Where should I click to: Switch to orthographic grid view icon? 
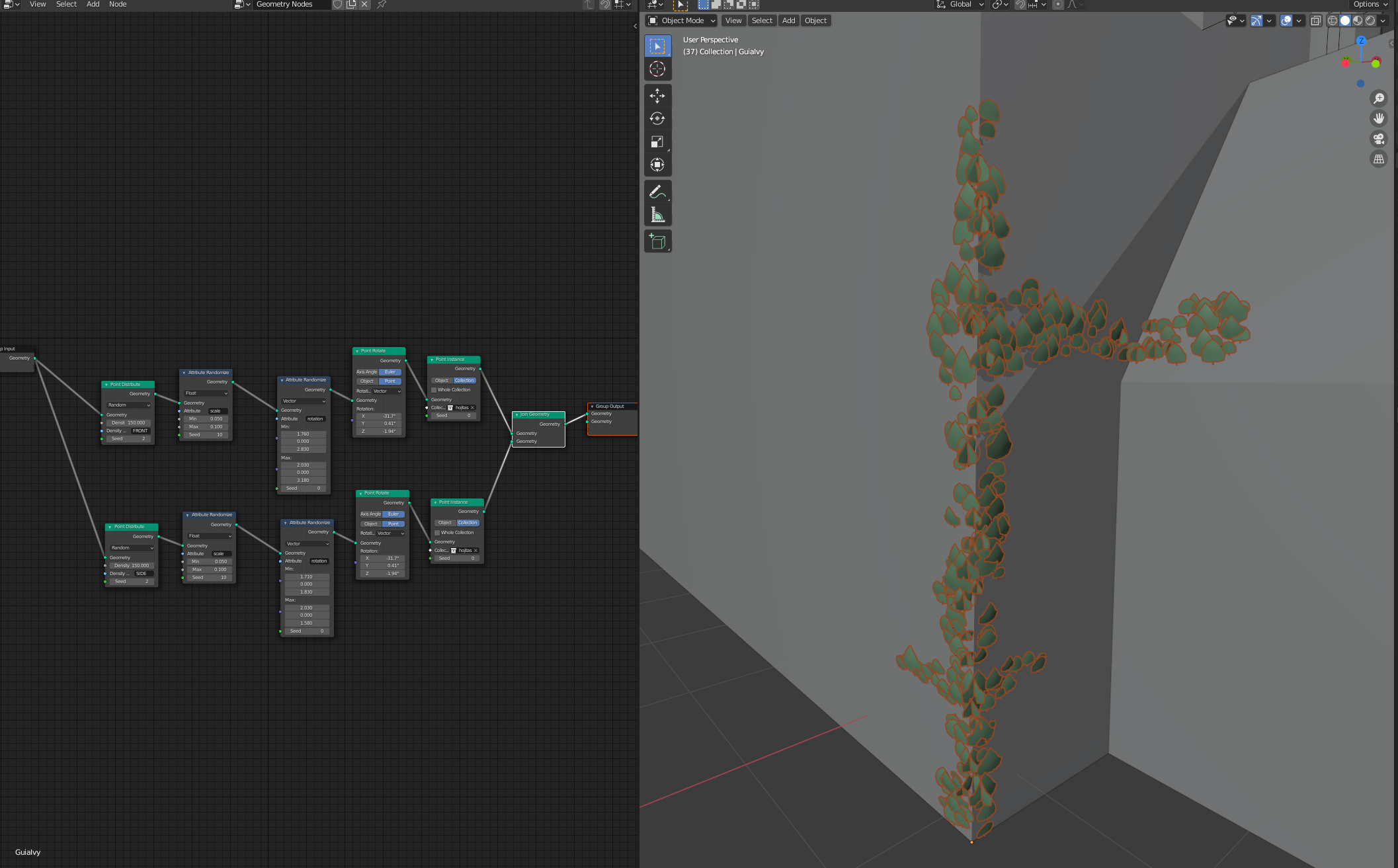pos(1378,159)
